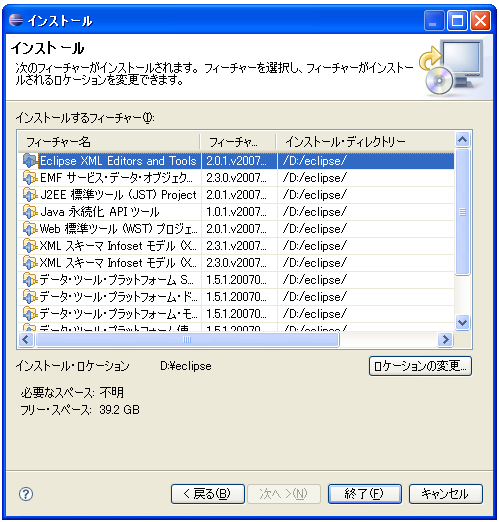Open help via question mark icon
This screenshot has height=522, width=499.
pos(26,494)
